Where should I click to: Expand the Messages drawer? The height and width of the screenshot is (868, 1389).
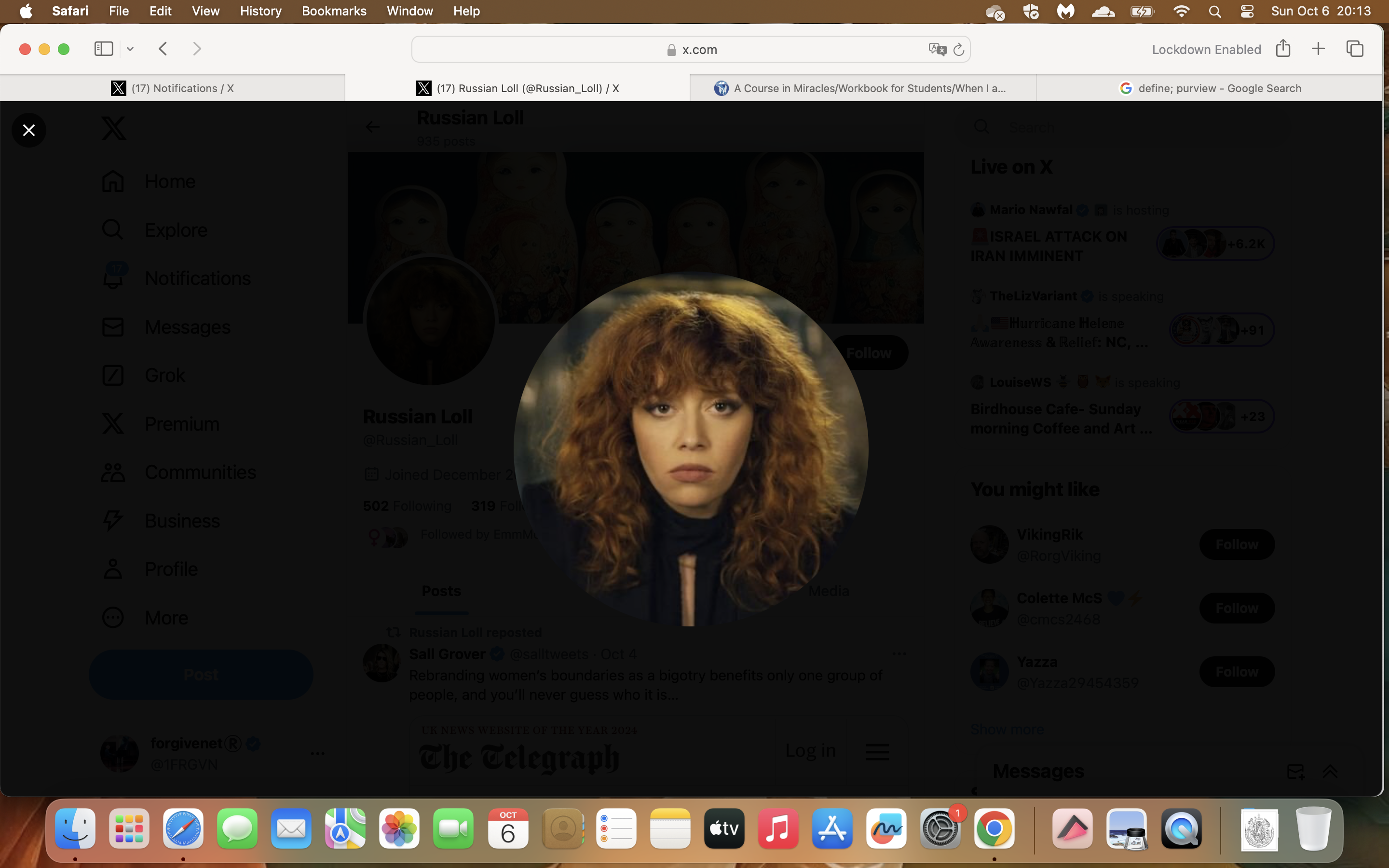[1330, 771]
